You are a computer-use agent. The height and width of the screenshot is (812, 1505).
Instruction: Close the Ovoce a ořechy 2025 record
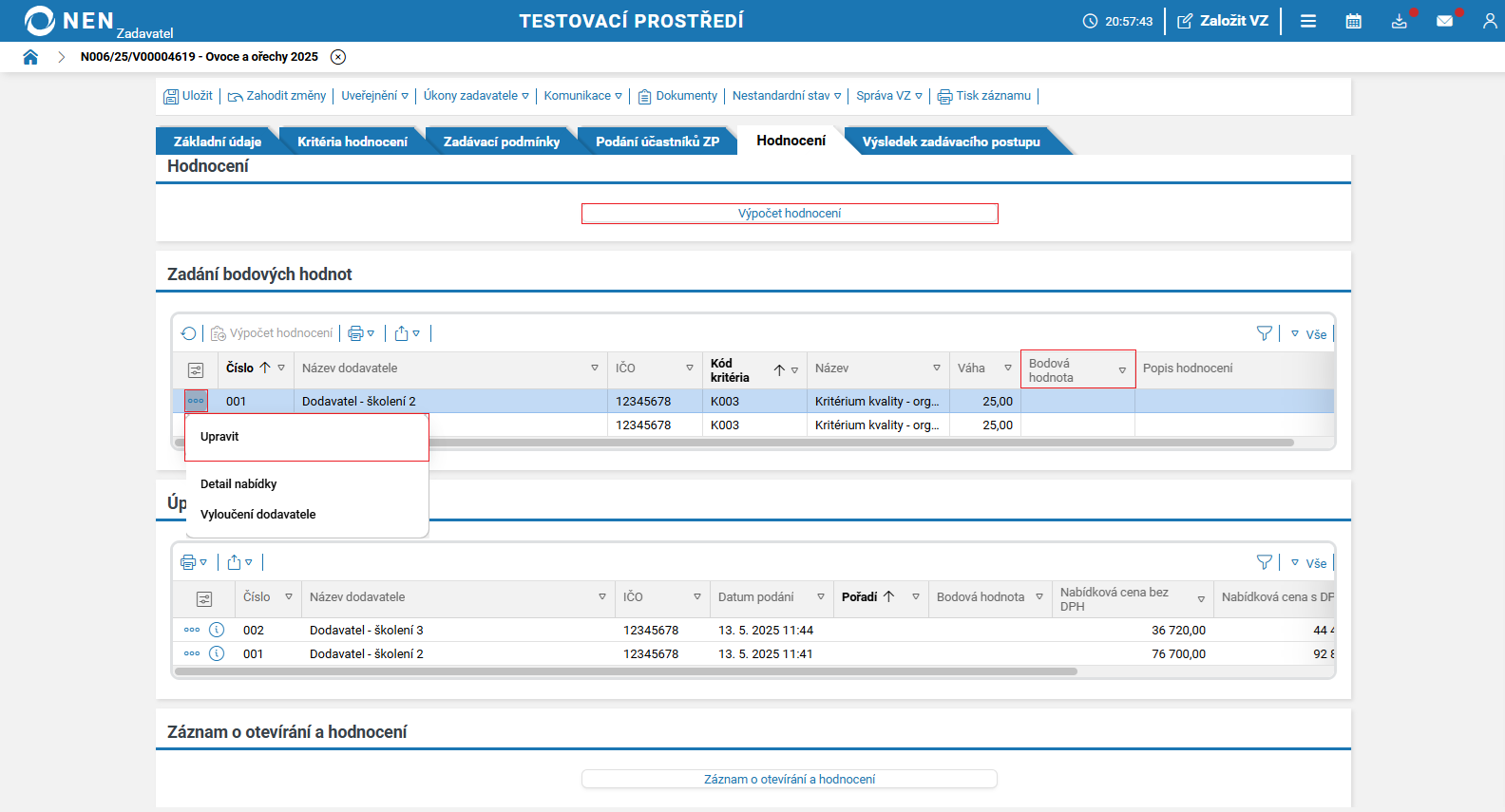click(x=338, y=57)
